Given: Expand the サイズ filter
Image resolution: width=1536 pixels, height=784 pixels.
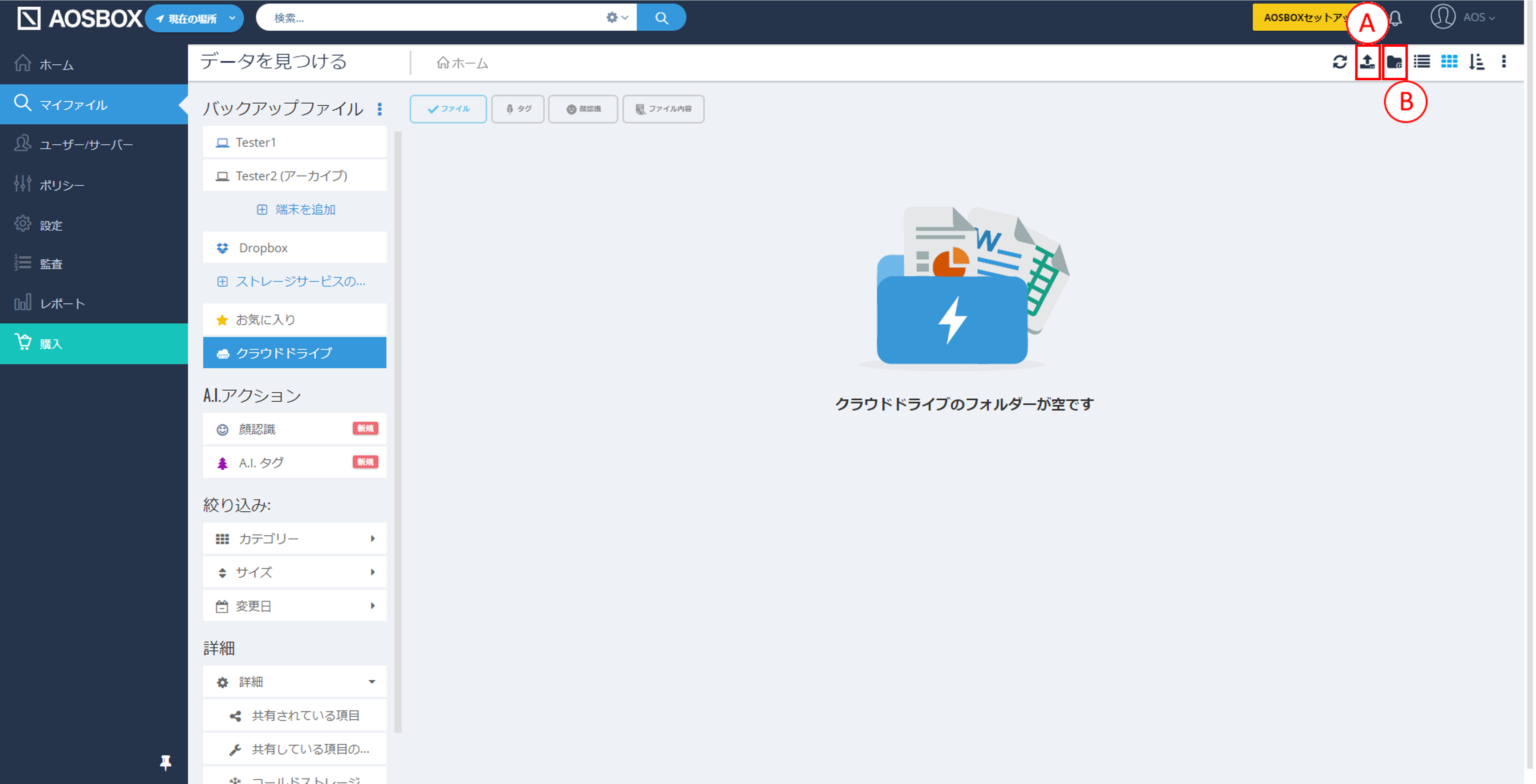Looking at the screenshot, I should 295,572.
